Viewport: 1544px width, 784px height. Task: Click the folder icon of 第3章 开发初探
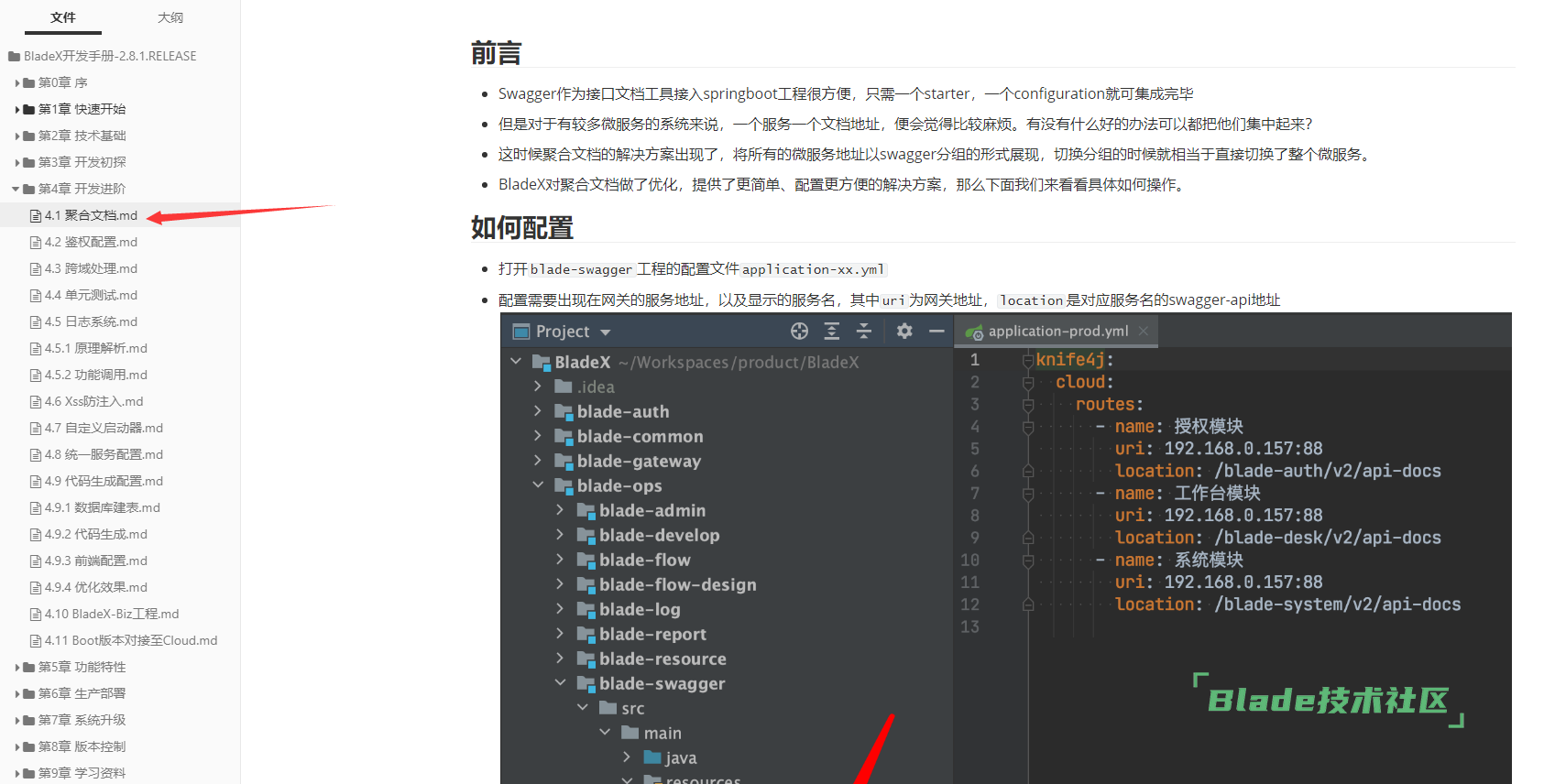click(29, 162)
